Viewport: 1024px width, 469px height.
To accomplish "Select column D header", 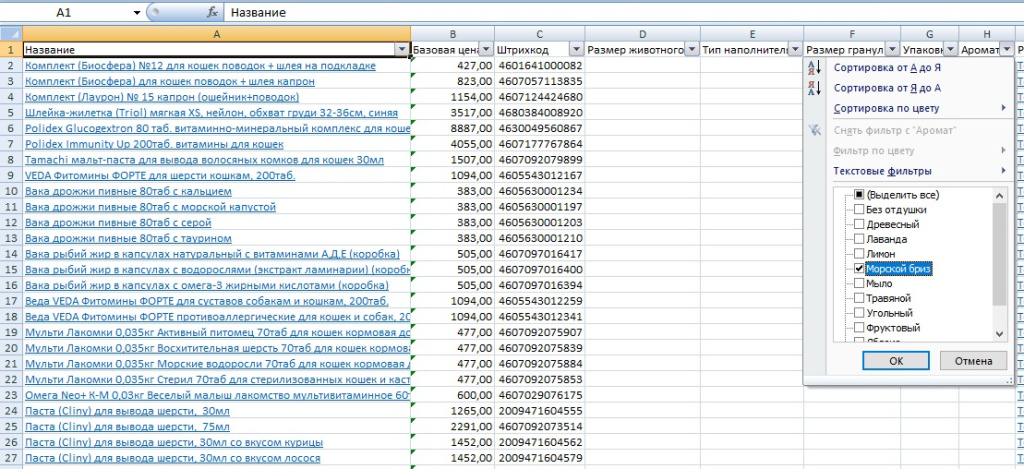I will (x=643, y=34).
